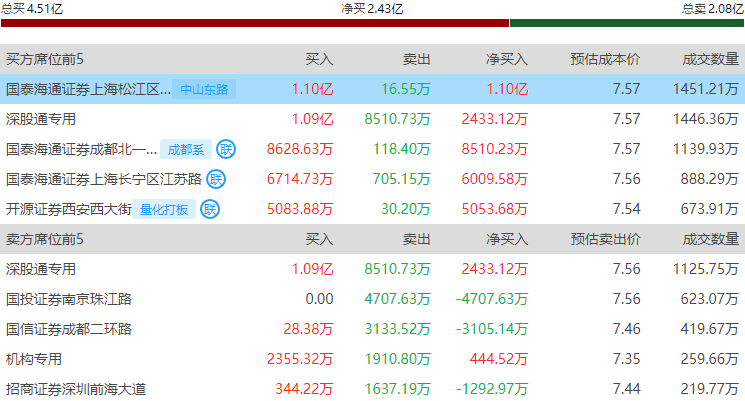Open 国泰海通证券上海长宁区江苏路 seat name

pos(104,179)
